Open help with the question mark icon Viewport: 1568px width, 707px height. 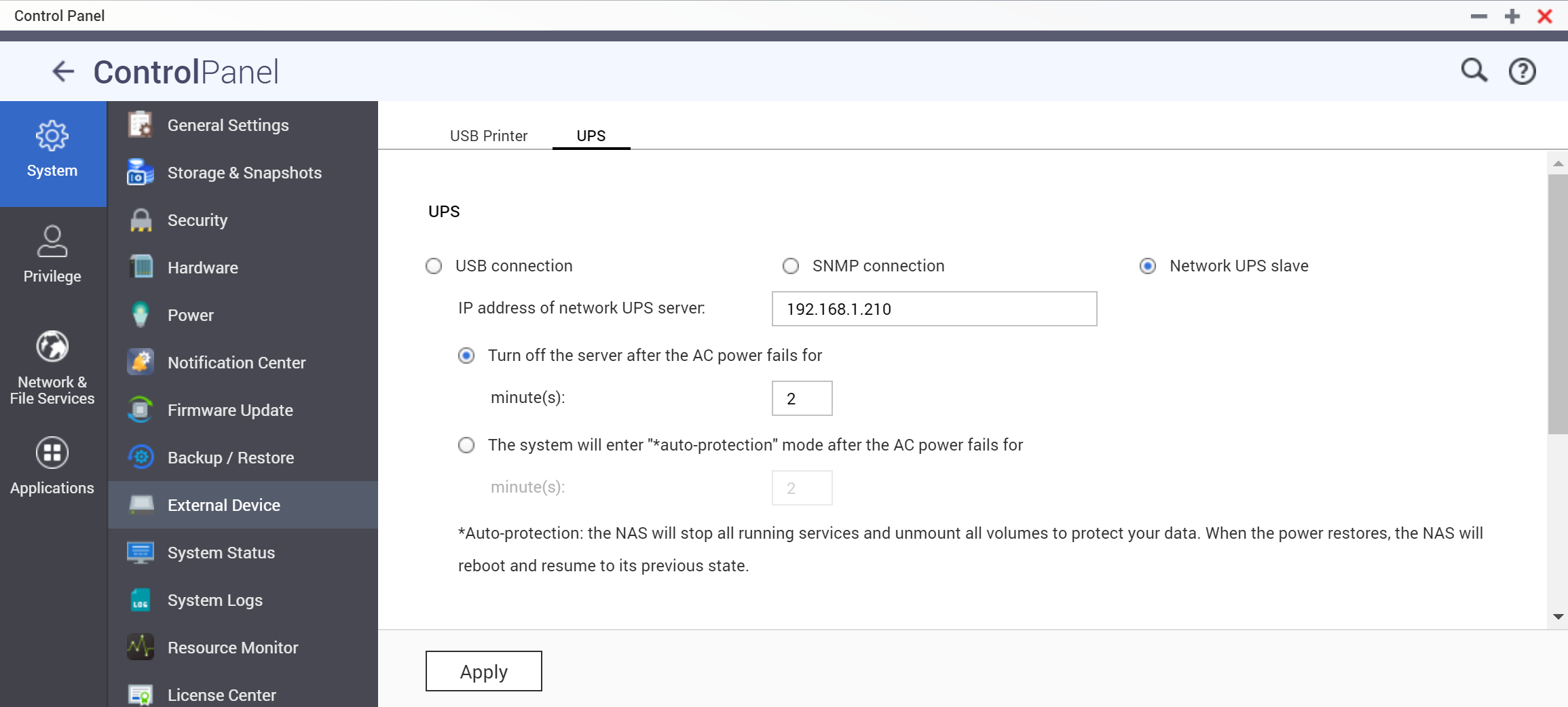(1523, 71)
